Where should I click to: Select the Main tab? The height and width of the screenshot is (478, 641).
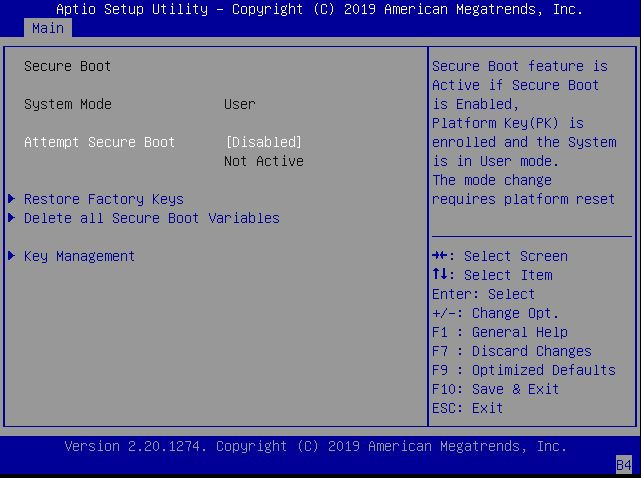[x=48, y=28]
